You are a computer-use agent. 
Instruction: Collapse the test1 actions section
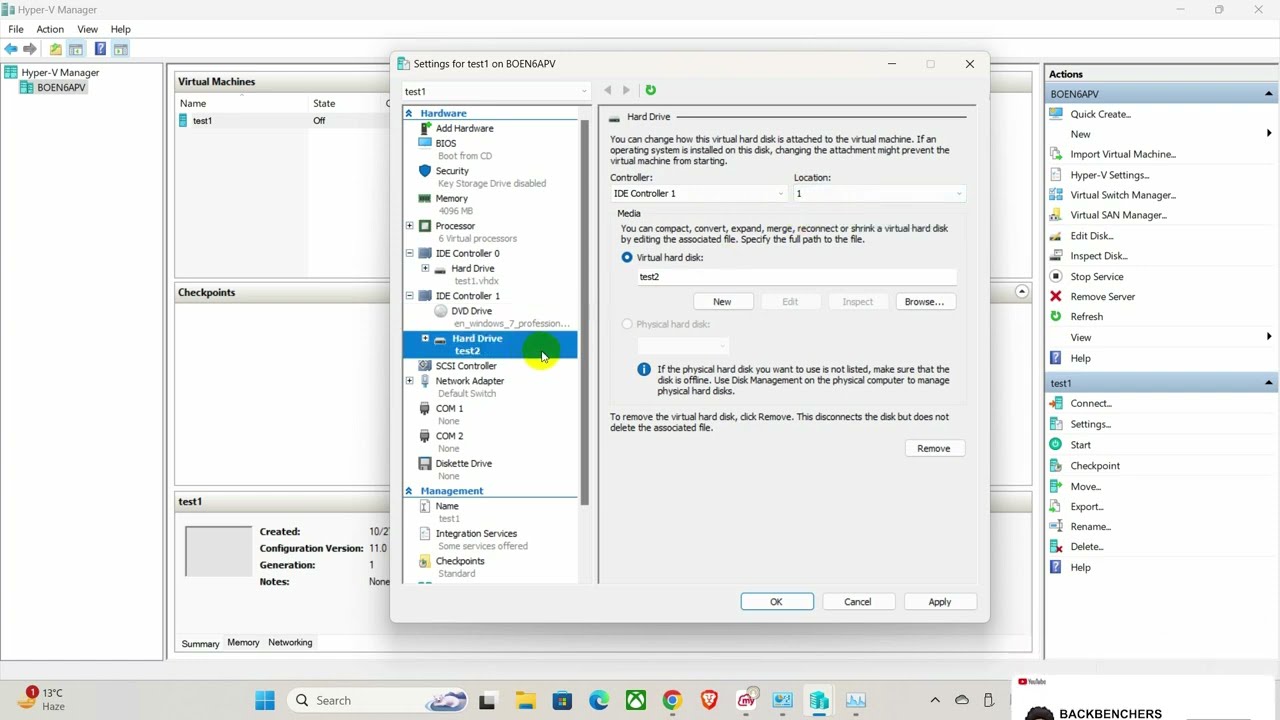(1268, 383)
